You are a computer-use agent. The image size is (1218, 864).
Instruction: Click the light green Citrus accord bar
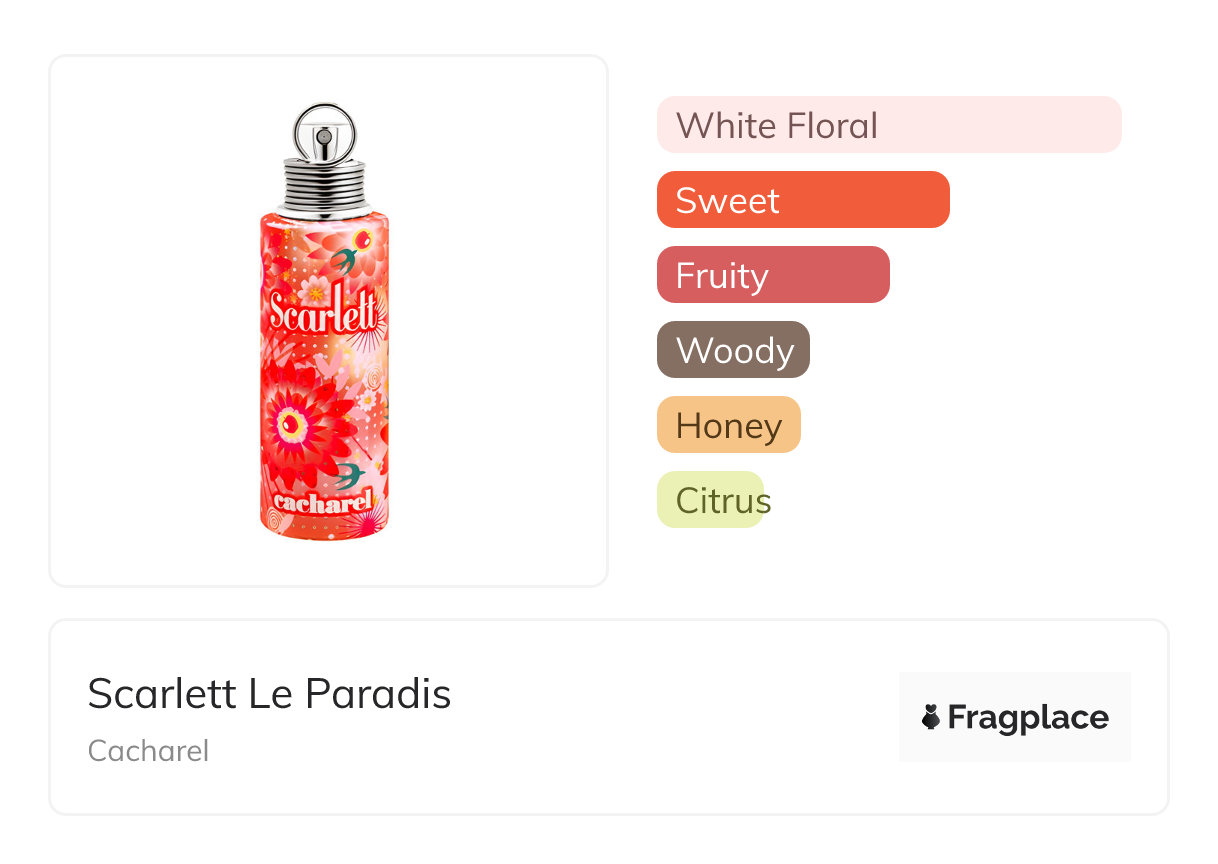point(711,500)
